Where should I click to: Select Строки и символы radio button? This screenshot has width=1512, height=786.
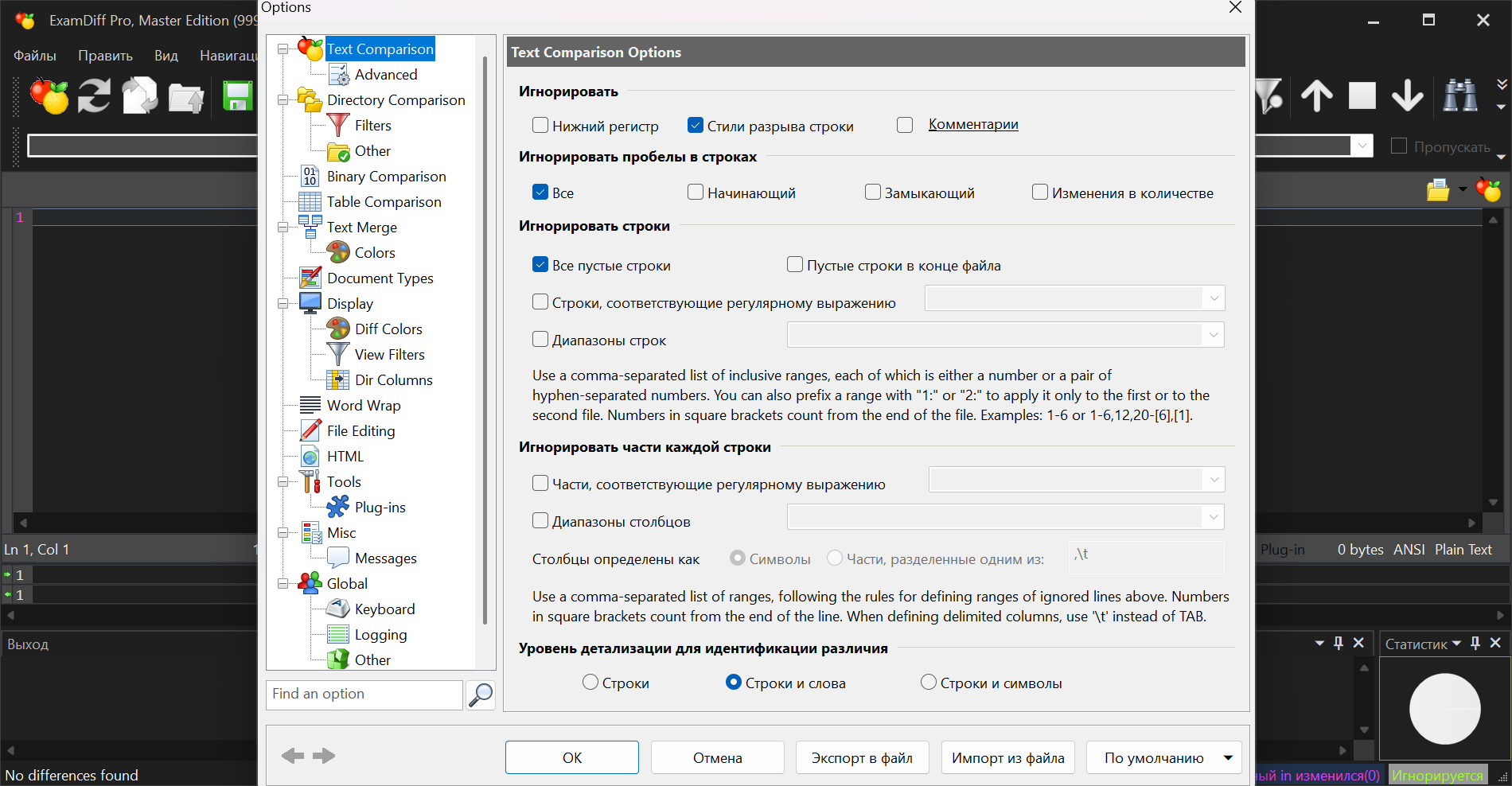click(929, 682)
